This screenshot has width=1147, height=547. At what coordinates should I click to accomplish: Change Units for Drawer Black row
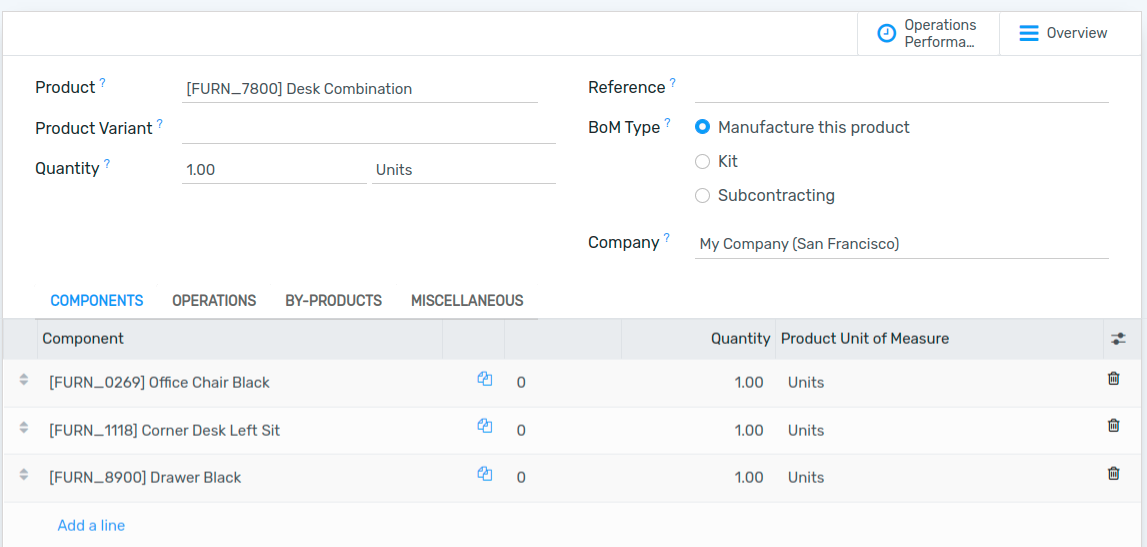(x=806, y=478)
